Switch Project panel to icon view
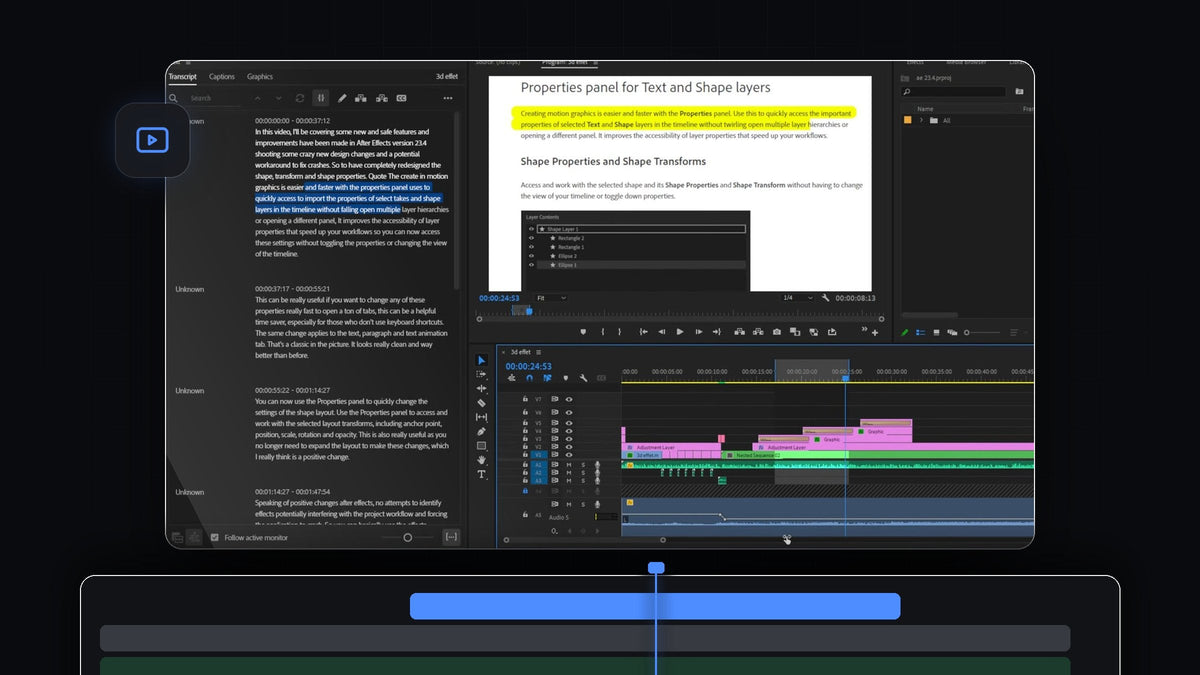 (x=936, y=333)
